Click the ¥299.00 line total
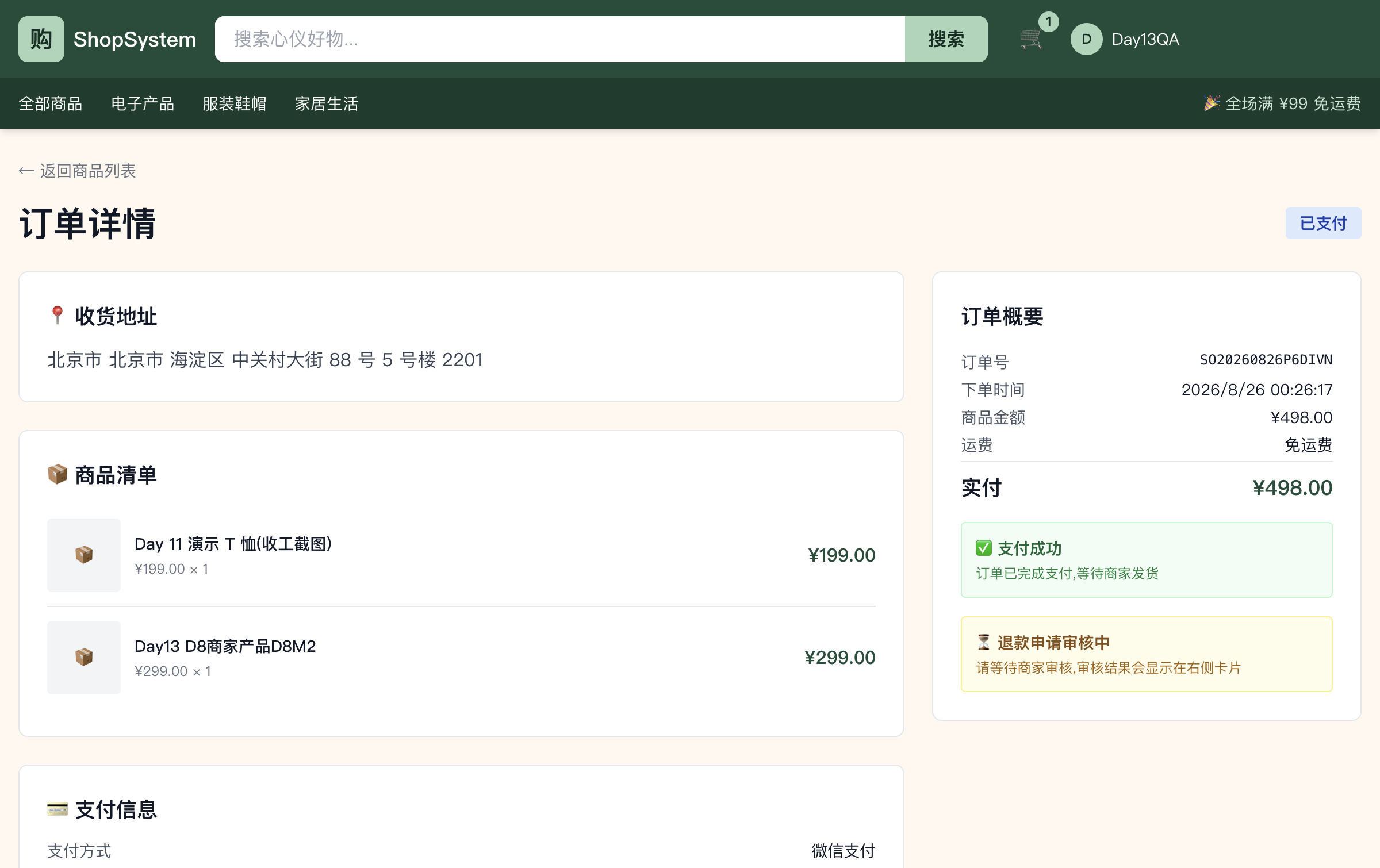Screen dimensions: 1380x868 839,657
